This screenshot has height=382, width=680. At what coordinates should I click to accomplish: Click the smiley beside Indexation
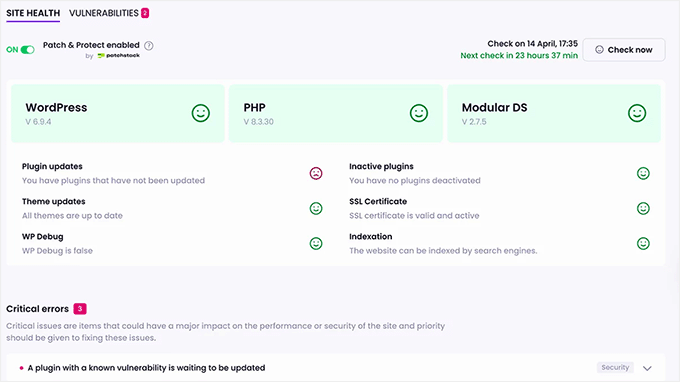[x=643, y=244]
